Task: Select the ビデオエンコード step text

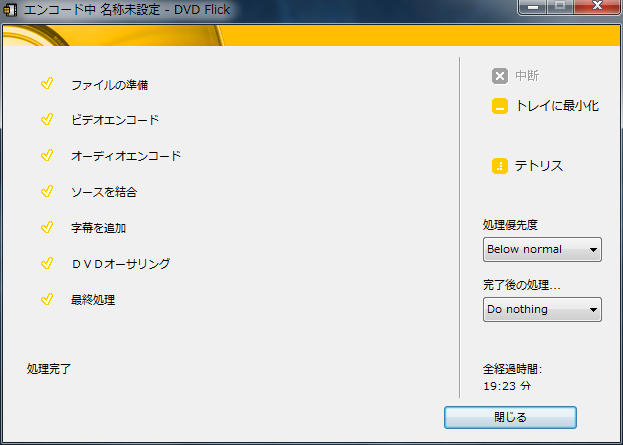Action: point(115,120)
